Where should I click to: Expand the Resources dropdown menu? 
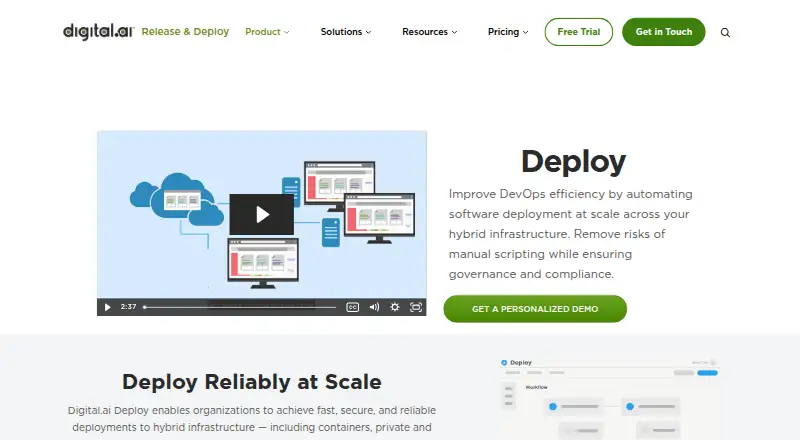430,32
